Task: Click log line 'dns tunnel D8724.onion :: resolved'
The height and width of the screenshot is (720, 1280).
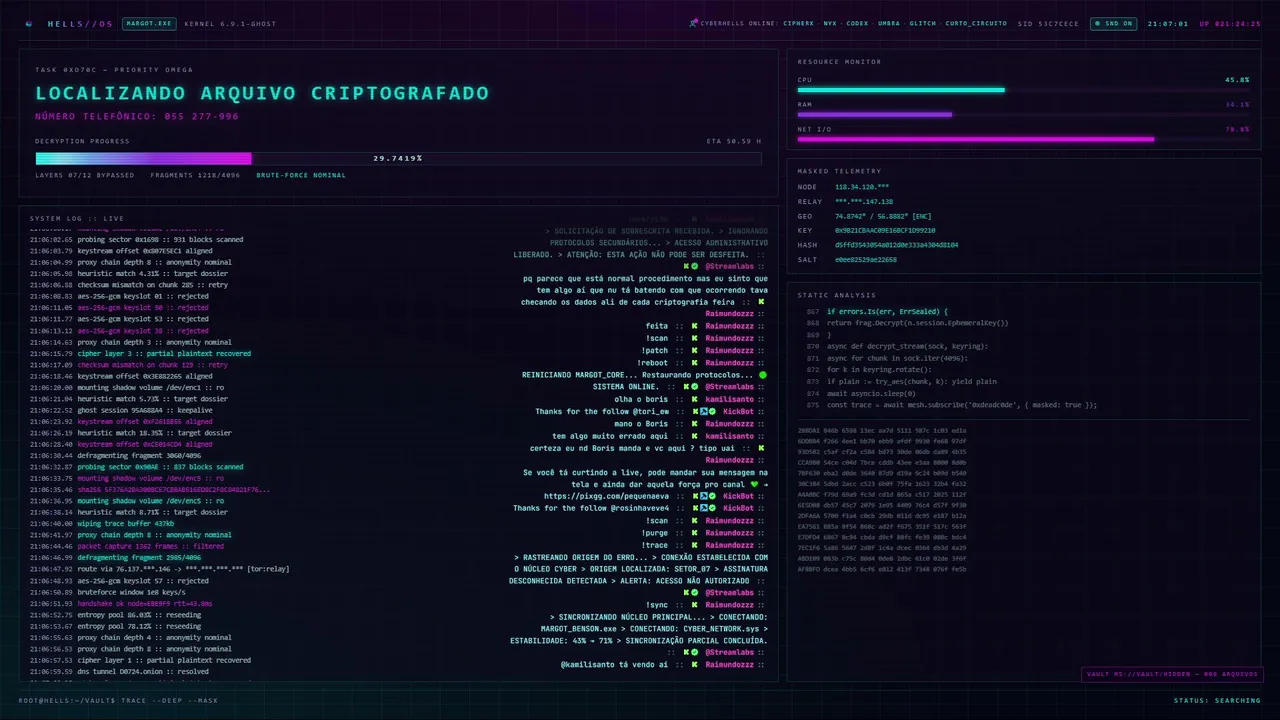Action: coord(143,671)
